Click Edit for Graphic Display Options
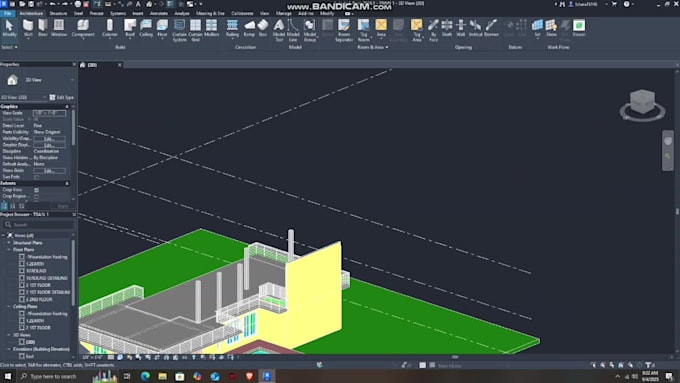Viewport: 680px width, 383px height. [x=49, y=145]
